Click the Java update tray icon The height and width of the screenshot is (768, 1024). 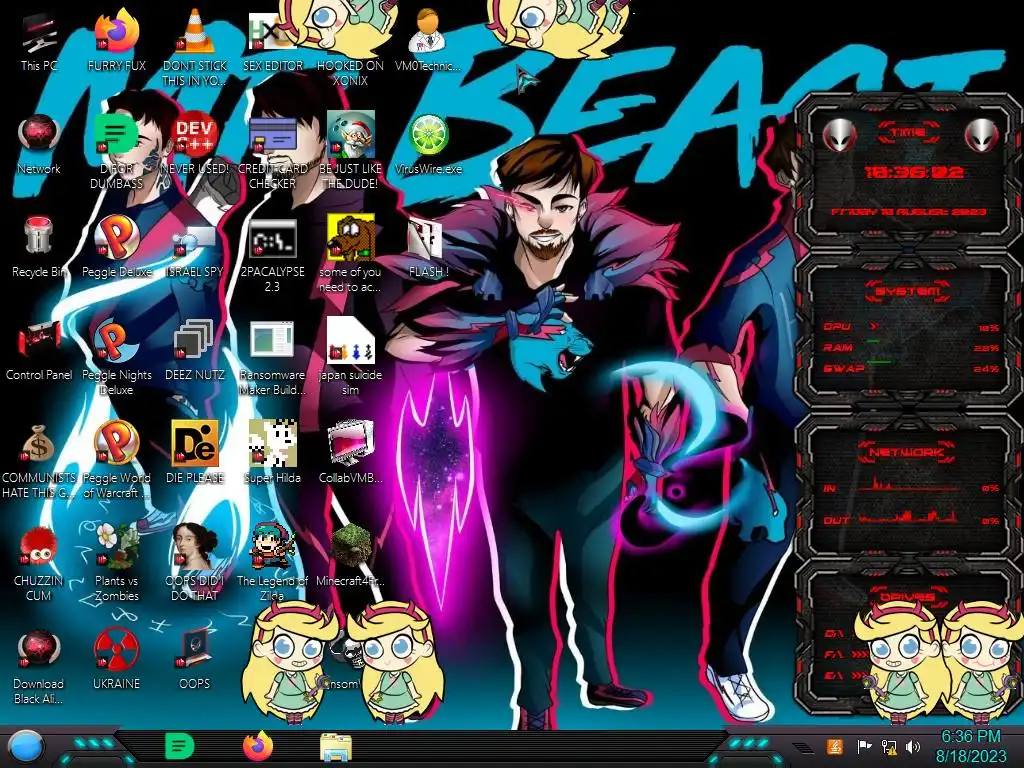[835, 746]
